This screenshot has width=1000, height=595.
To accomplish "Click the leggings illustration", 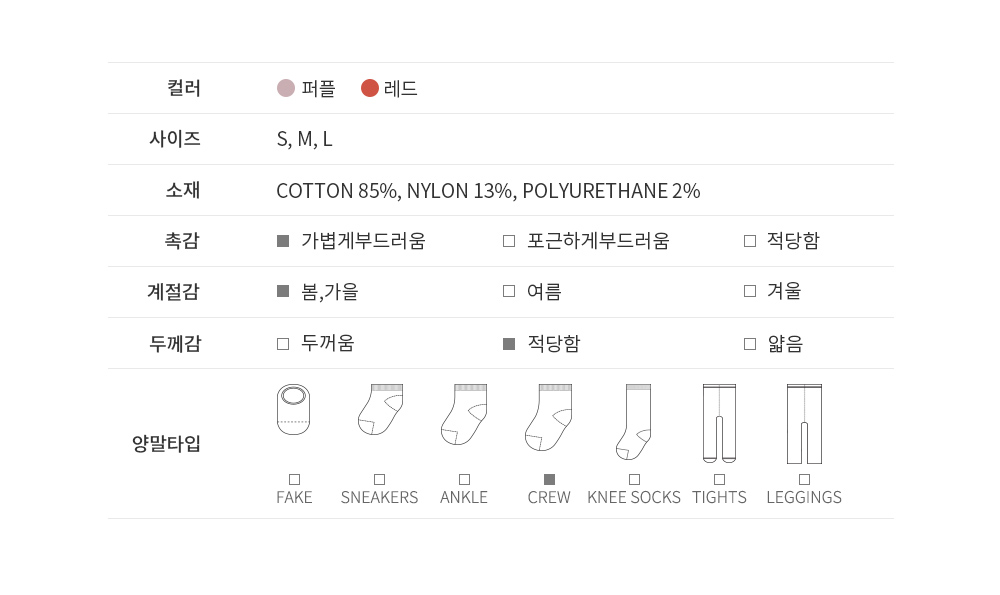I will pos(804,423).
